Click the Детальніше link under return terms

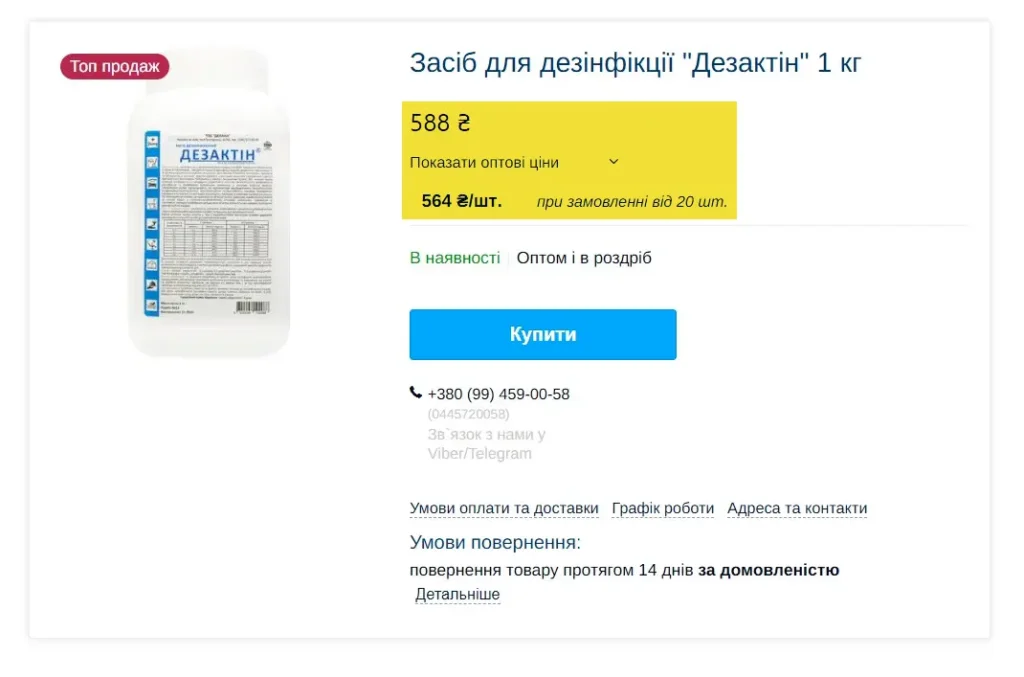click(x=457, y=594)
